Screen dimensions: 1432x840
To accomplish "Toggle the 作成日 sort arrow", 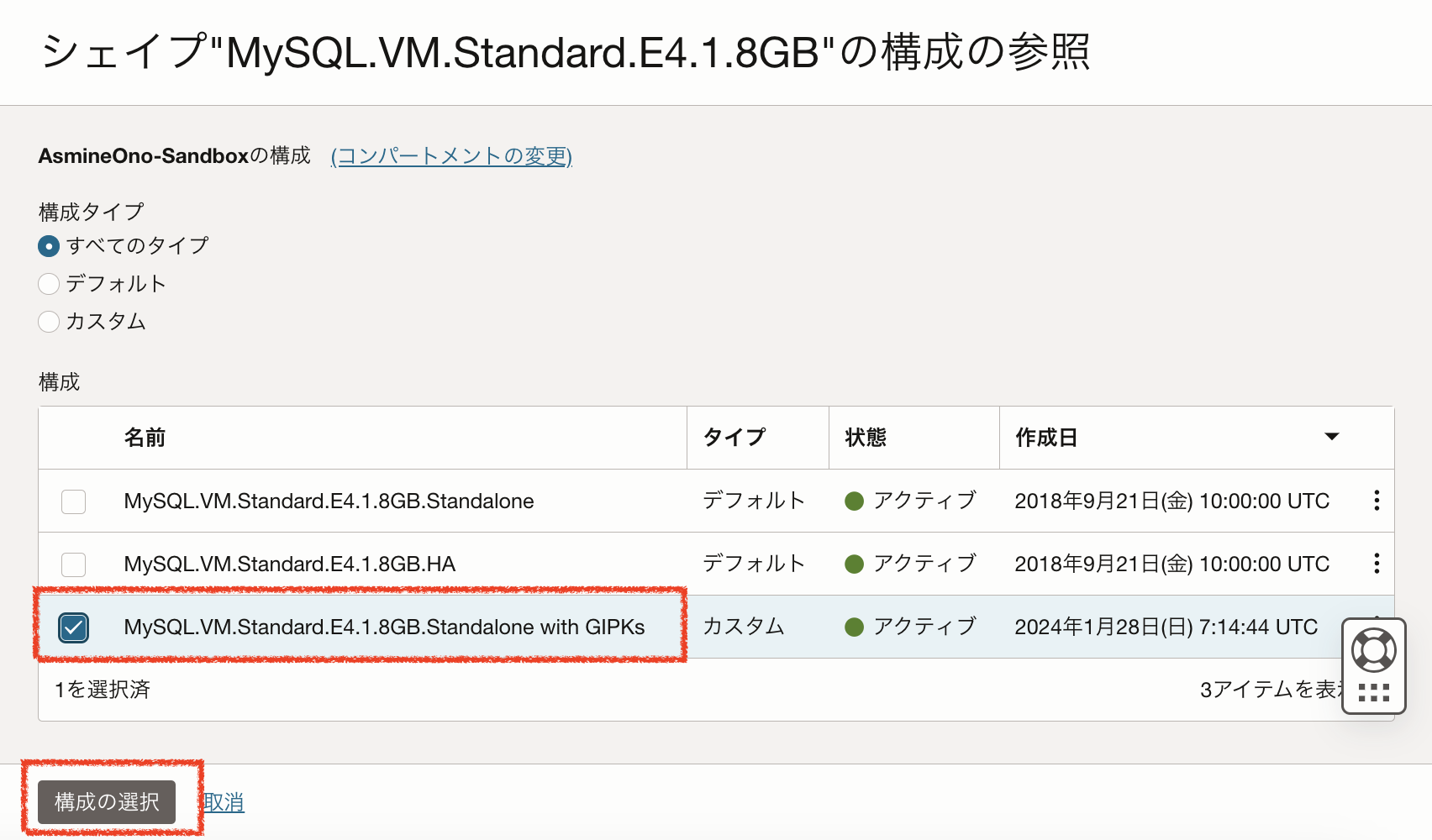I will [1331, 437].
